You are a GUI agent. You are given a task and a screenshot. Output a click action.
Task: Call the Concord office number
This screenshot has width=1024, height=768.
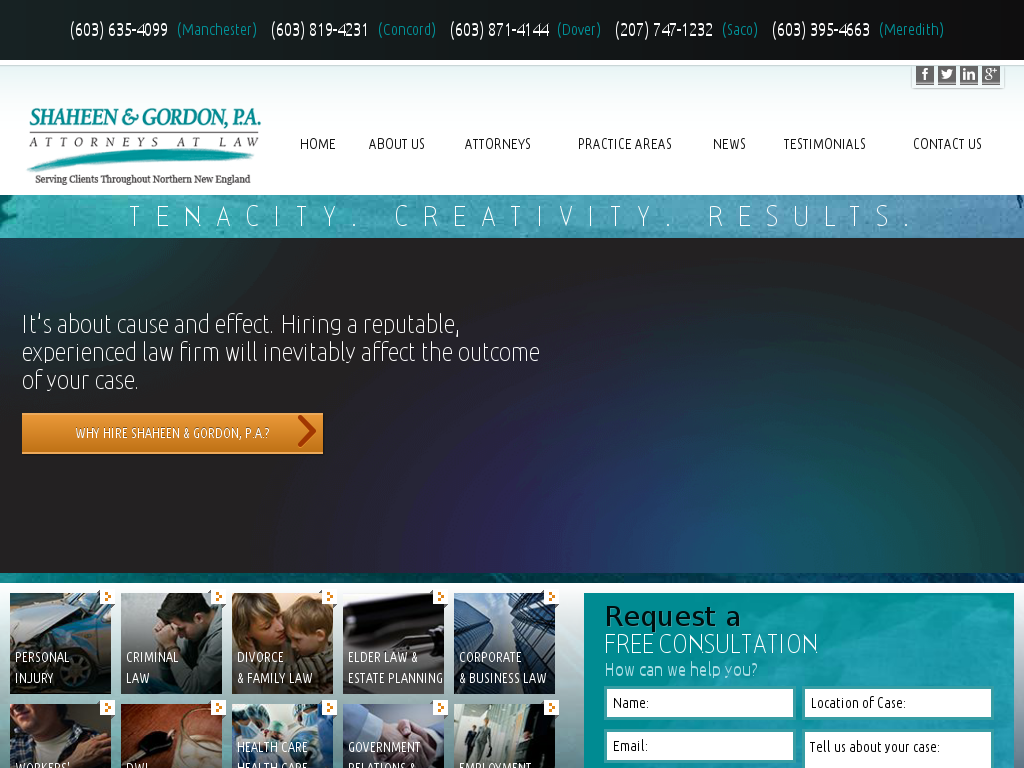319,30
